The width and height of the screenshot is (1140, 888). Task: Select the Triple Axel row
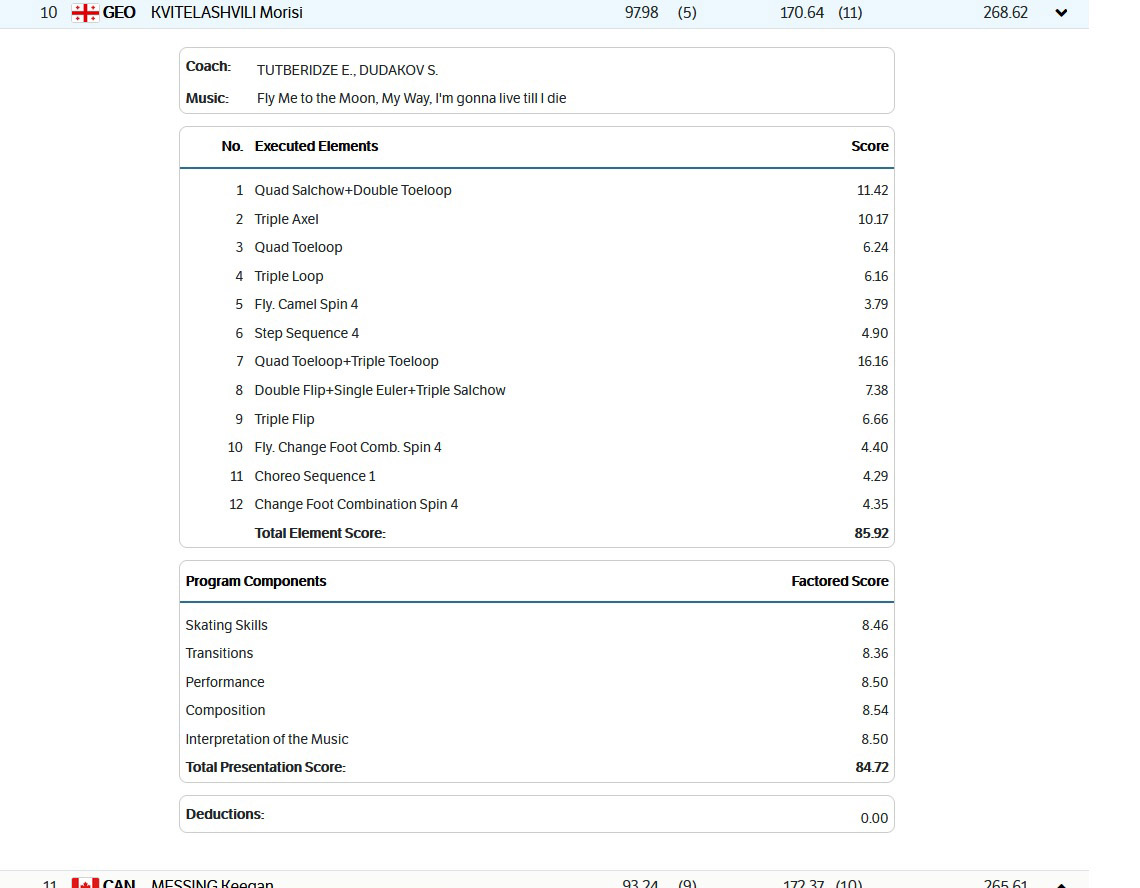pyautogui.click(x=286, y=219)
